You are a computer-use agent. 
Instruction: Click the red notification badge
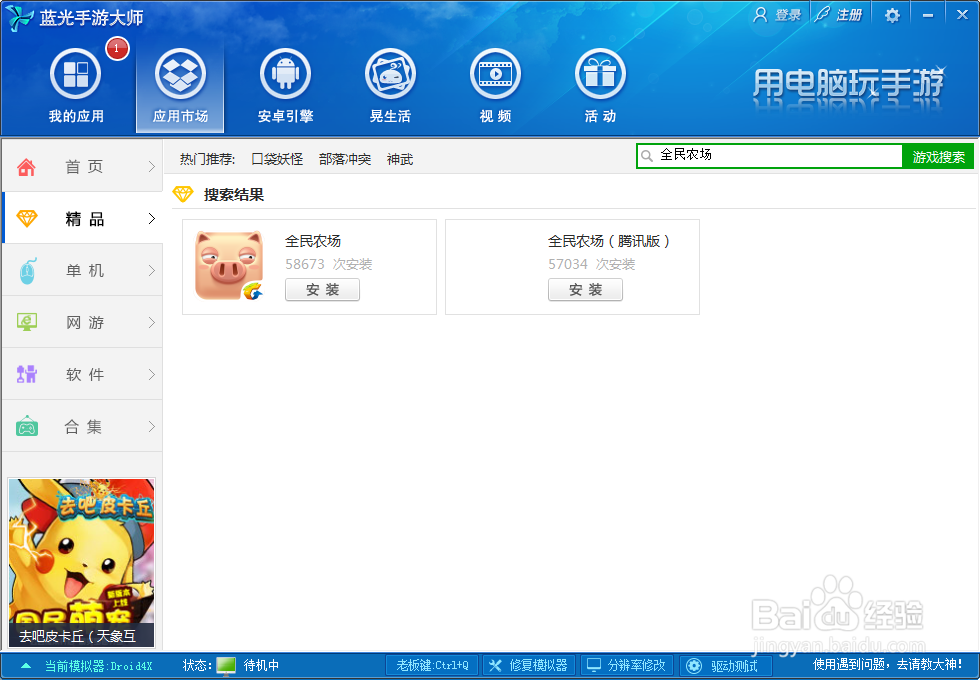[117, 48]
